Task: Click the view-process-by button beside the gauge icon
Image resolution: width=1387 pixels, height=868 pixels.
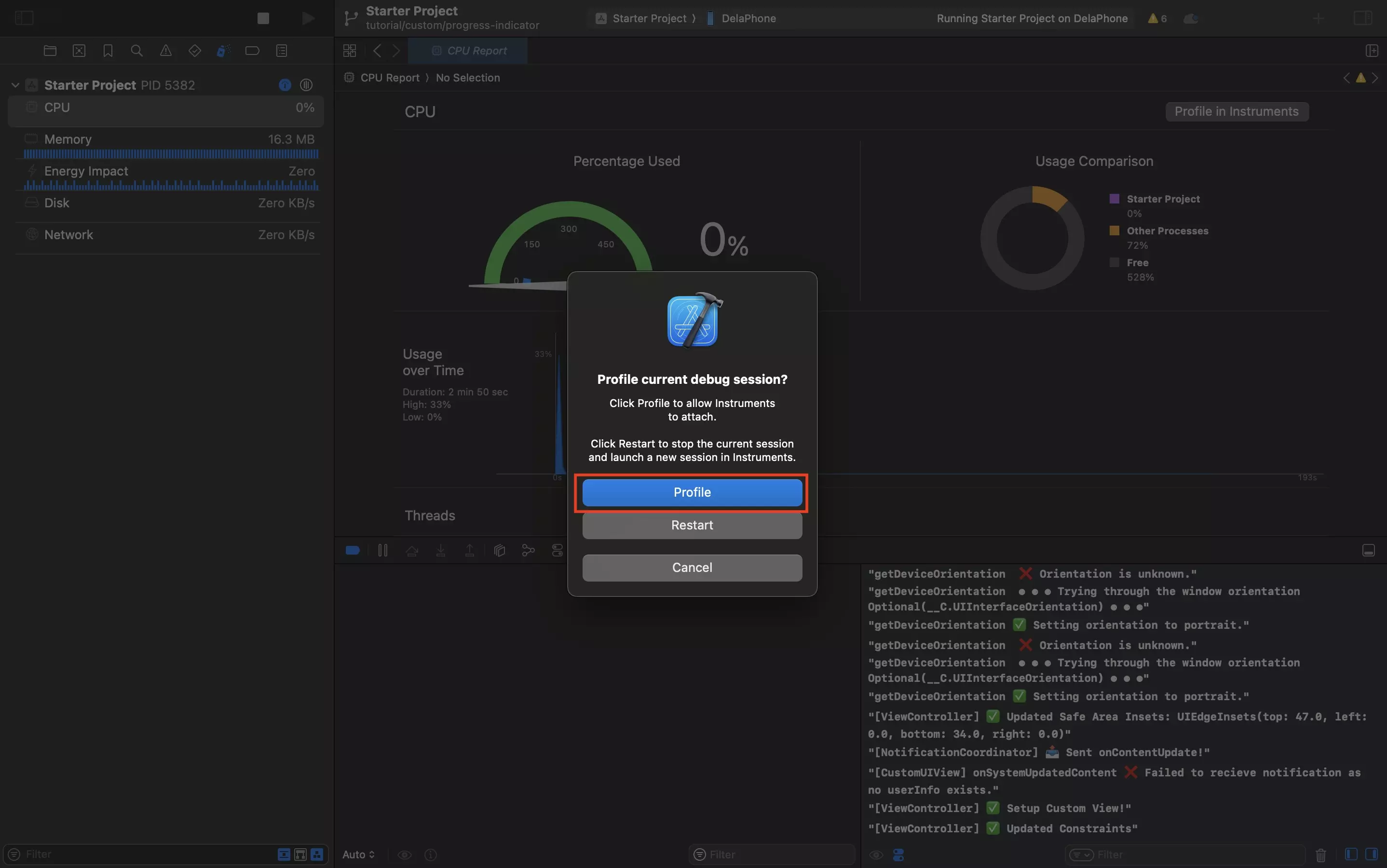Action: [306, 85]
